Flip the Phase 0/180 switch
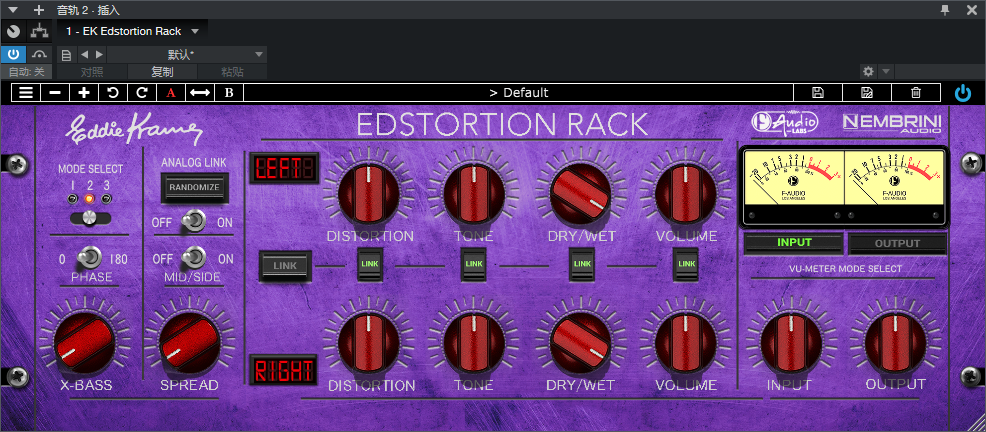 pos(90,258)
